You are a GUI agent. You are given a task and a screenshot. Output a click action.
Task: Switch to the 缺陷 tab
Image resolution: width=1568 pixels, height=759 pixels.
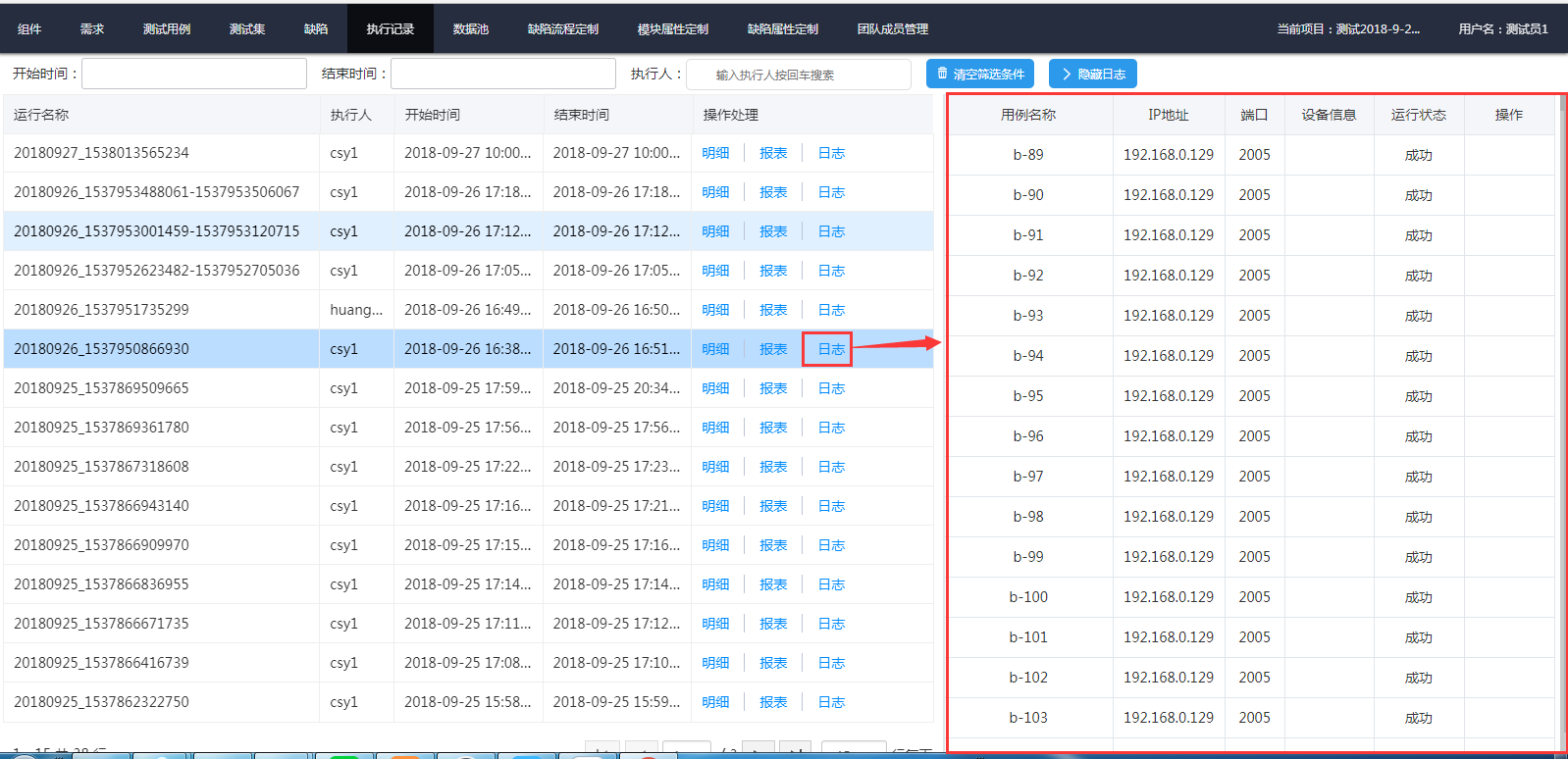316,29
